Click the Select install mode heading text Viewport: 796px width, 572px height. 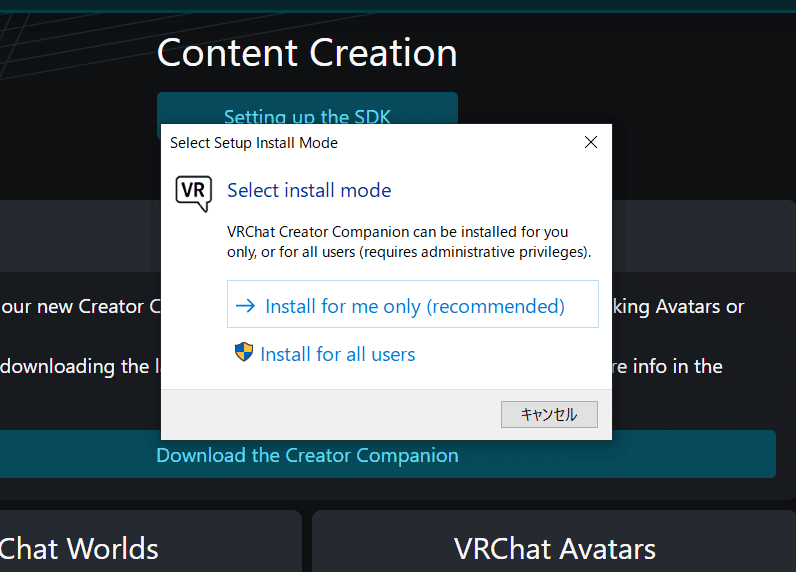309,190
